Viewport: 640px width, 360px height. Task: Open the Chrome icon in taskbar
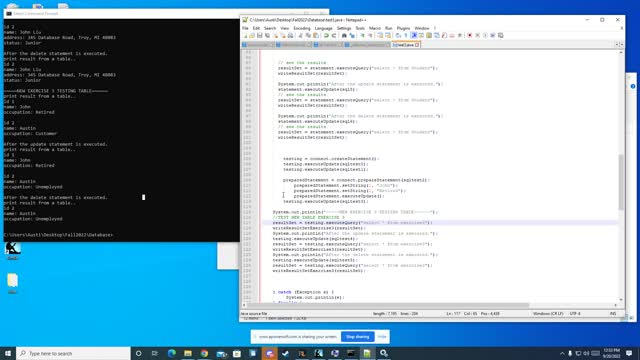click(x=204, y=353)
